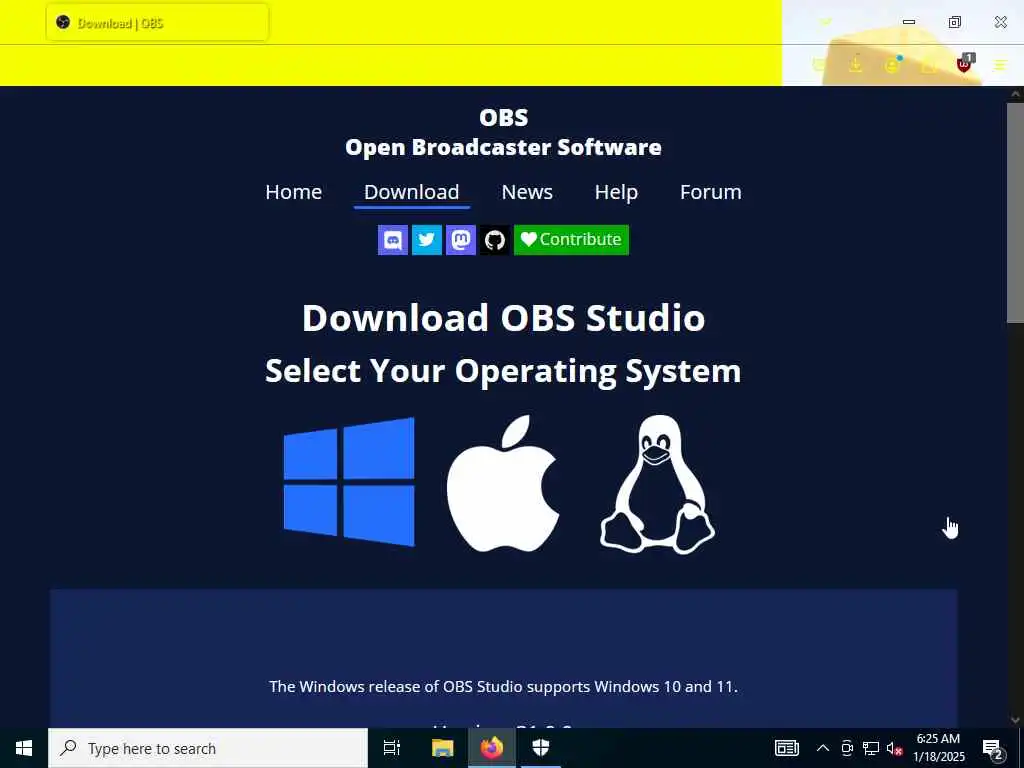Select the Windows operating system logo

pos(349,482)
